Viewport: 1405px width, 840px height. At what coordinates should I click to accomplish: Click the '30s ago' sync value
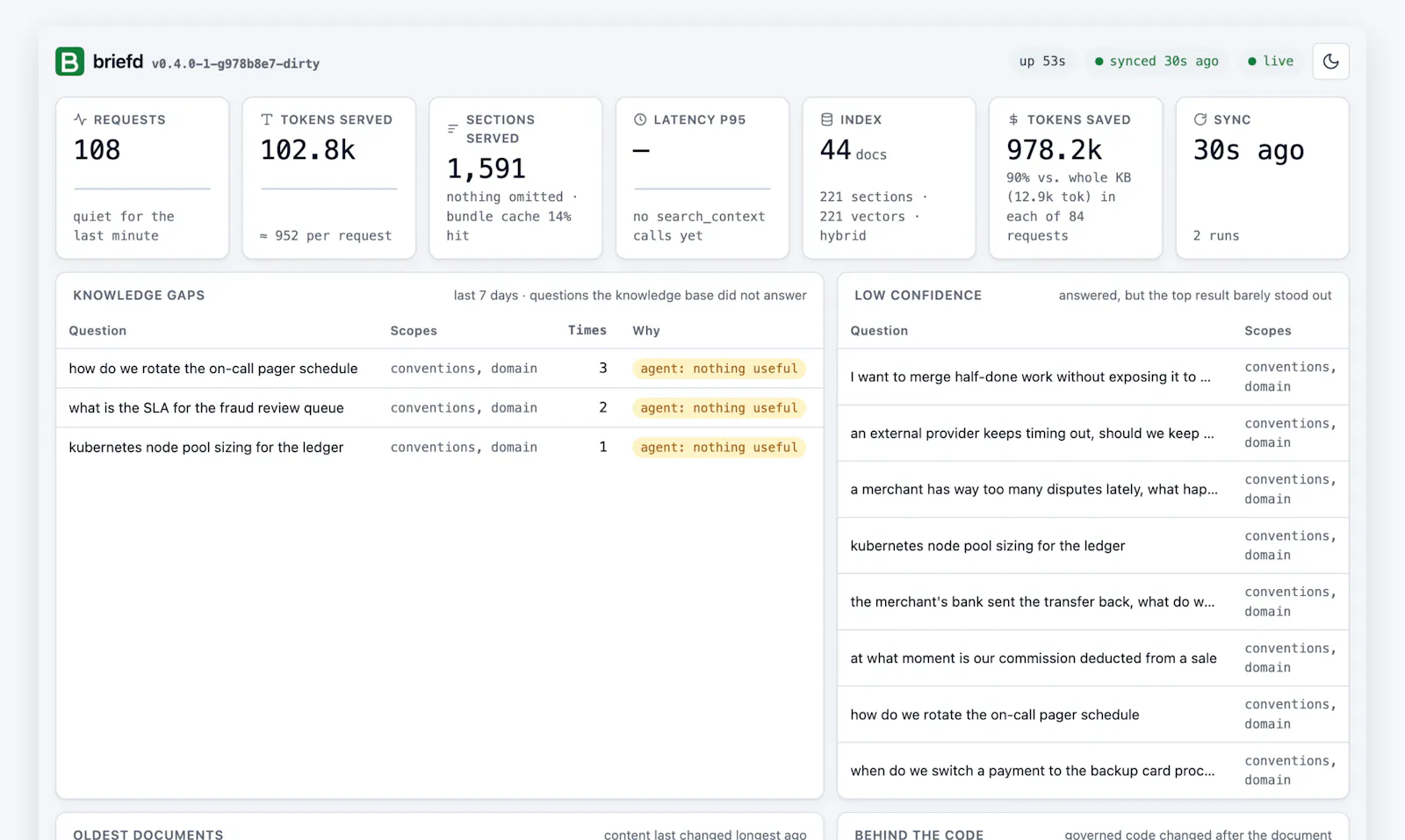pos(1249,151)
